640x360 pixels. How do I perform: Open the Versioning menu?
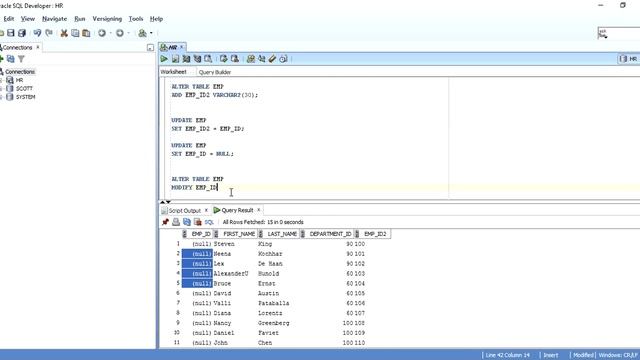pos(107,19)
